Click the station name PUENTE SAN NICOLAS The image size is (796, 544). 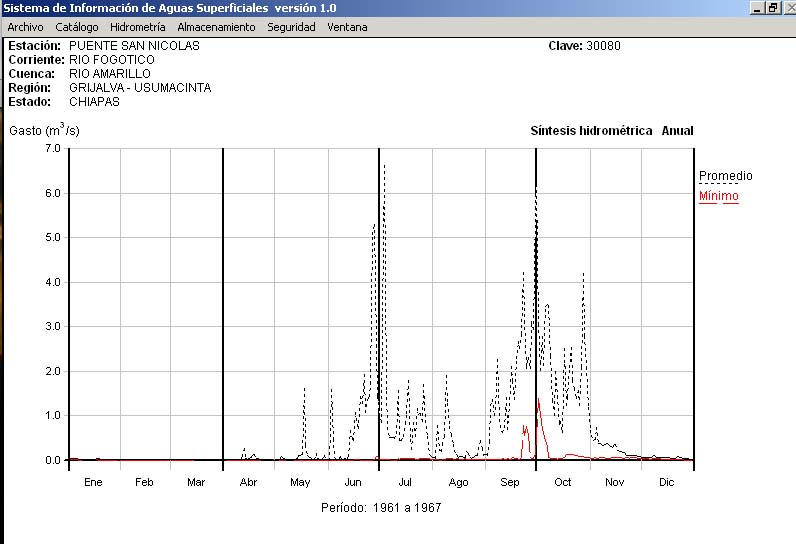tap(134, 46)
